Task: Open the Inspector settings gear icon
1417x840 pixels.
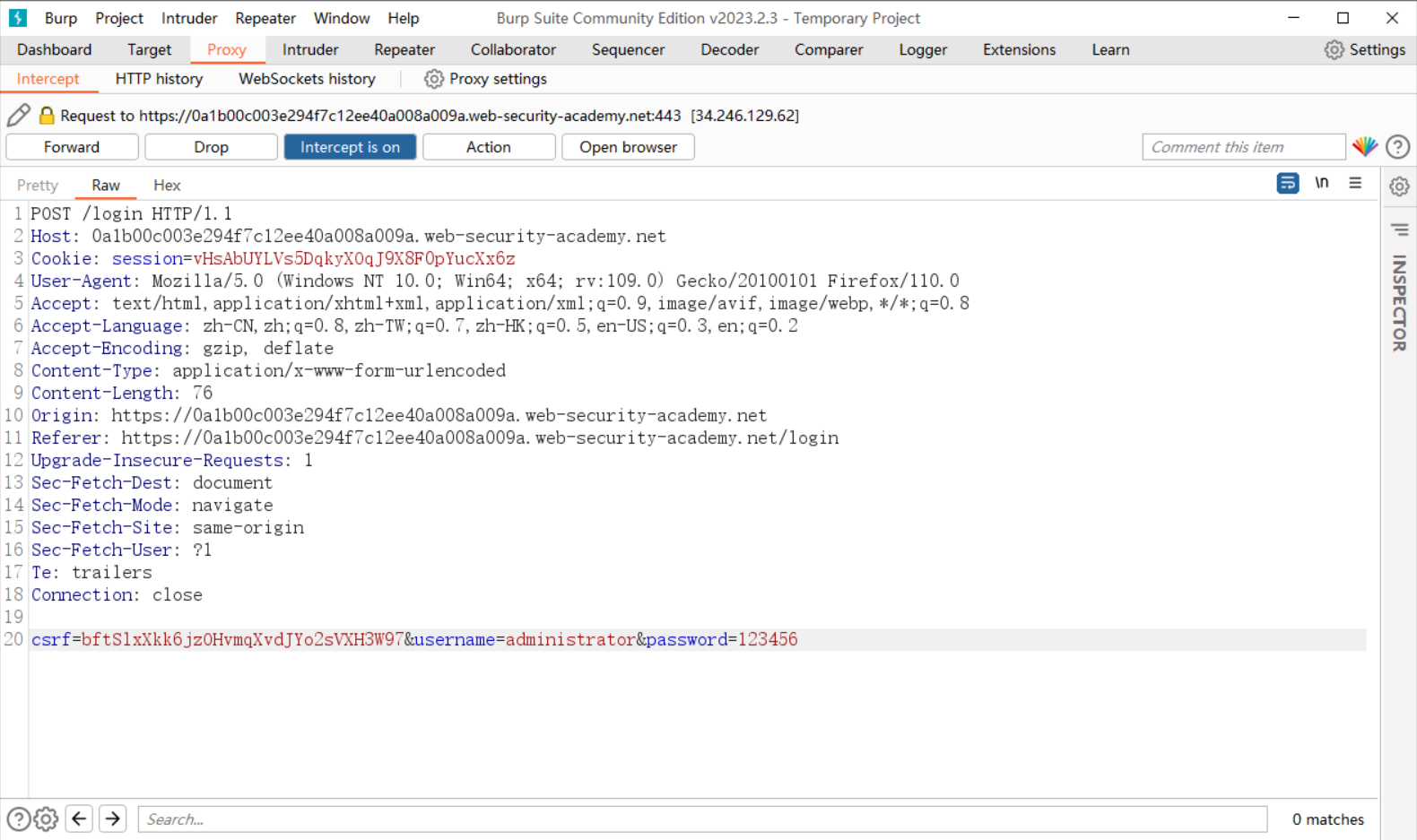Action: click(x=1399, y=186)
